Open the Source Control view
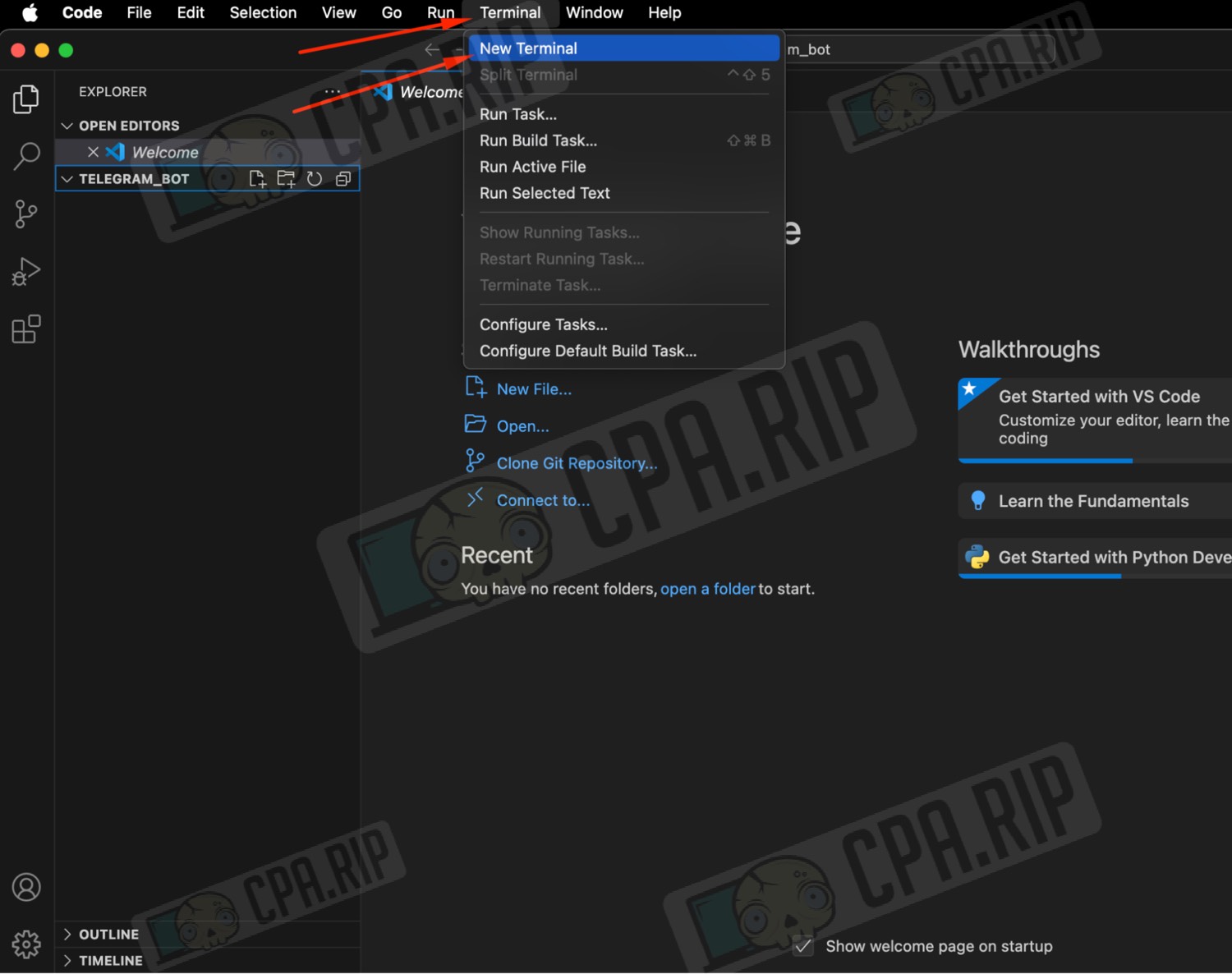Image resolution: width=1232 pixels, height=974 pixels. [26, 214]
